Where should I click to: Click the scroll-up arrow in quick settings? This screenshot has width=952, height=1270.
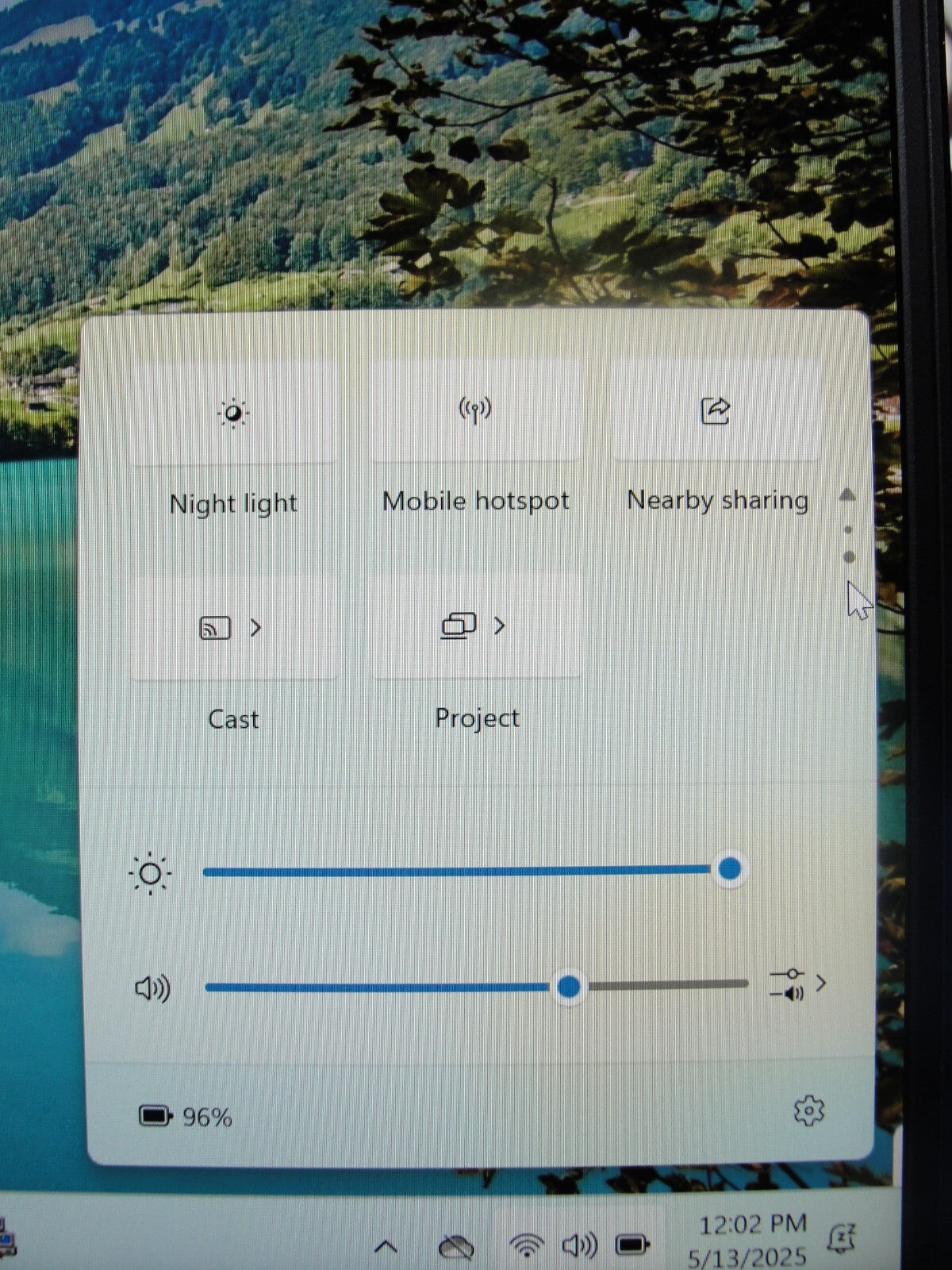(847, 495)
